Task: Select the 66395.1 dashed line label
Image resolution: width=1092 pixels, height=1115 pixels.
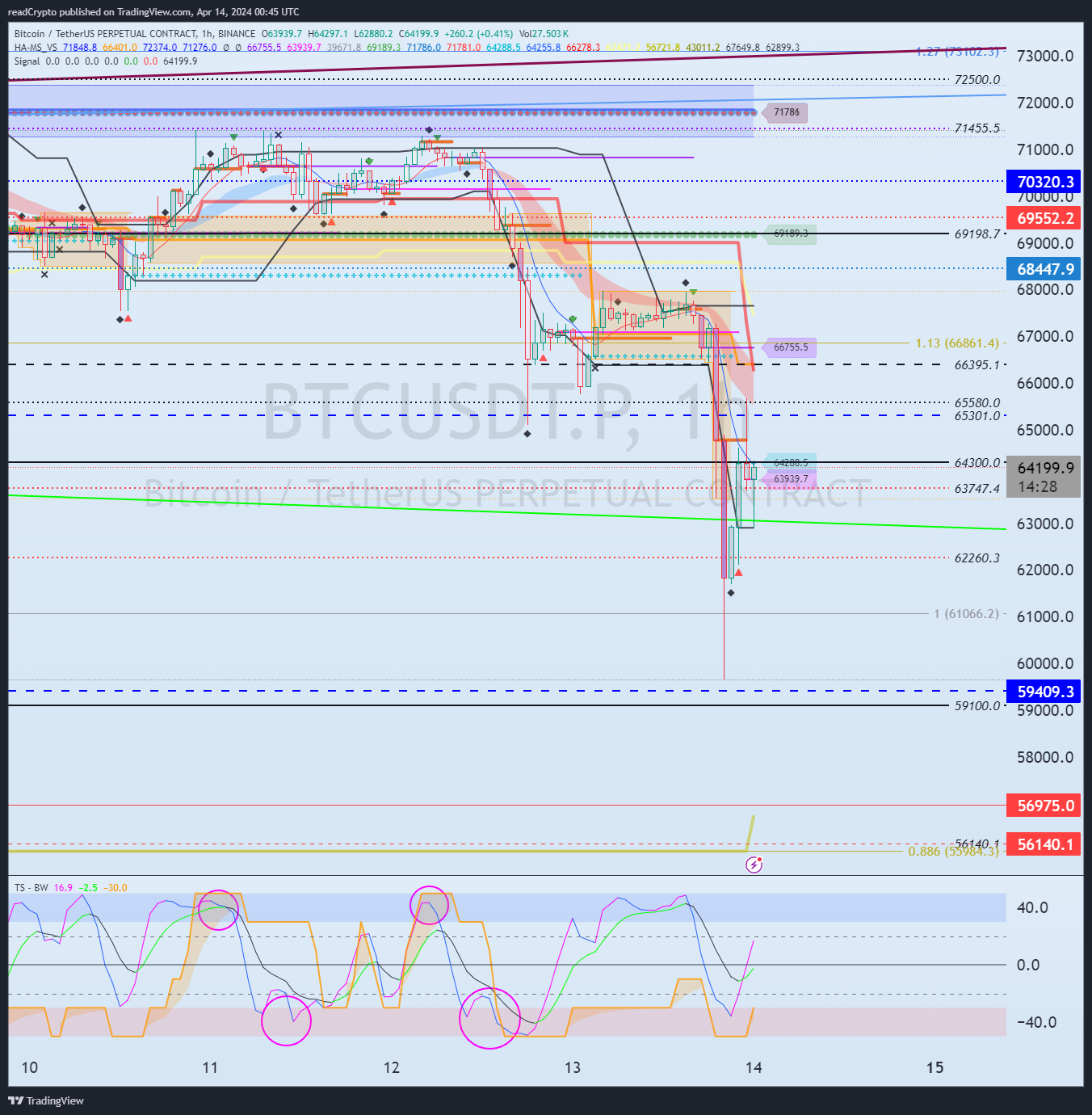Action: pos(976,365)
